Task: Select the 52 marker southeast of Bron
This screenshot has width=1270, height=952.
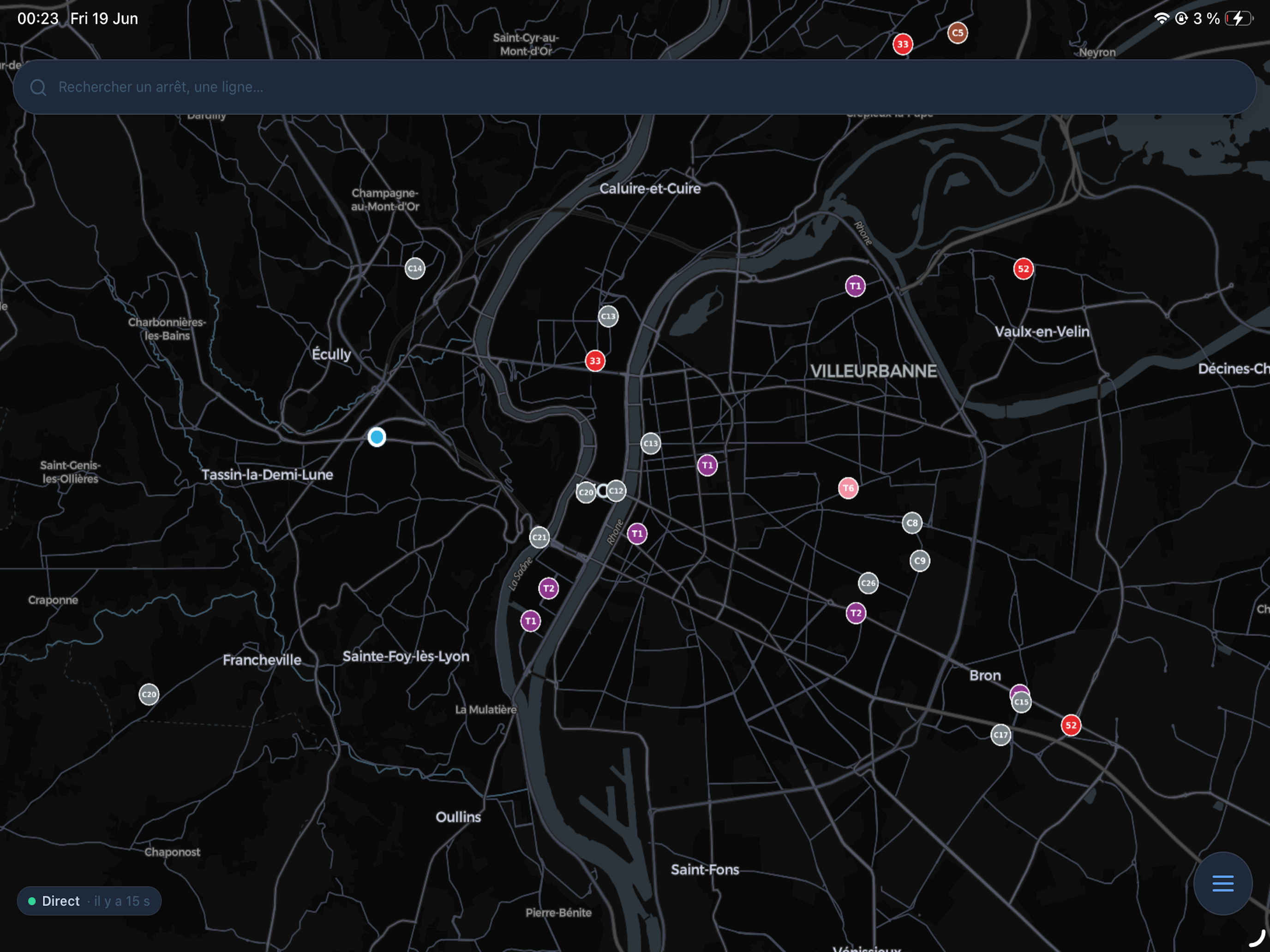Action: tap(1071, 726)
